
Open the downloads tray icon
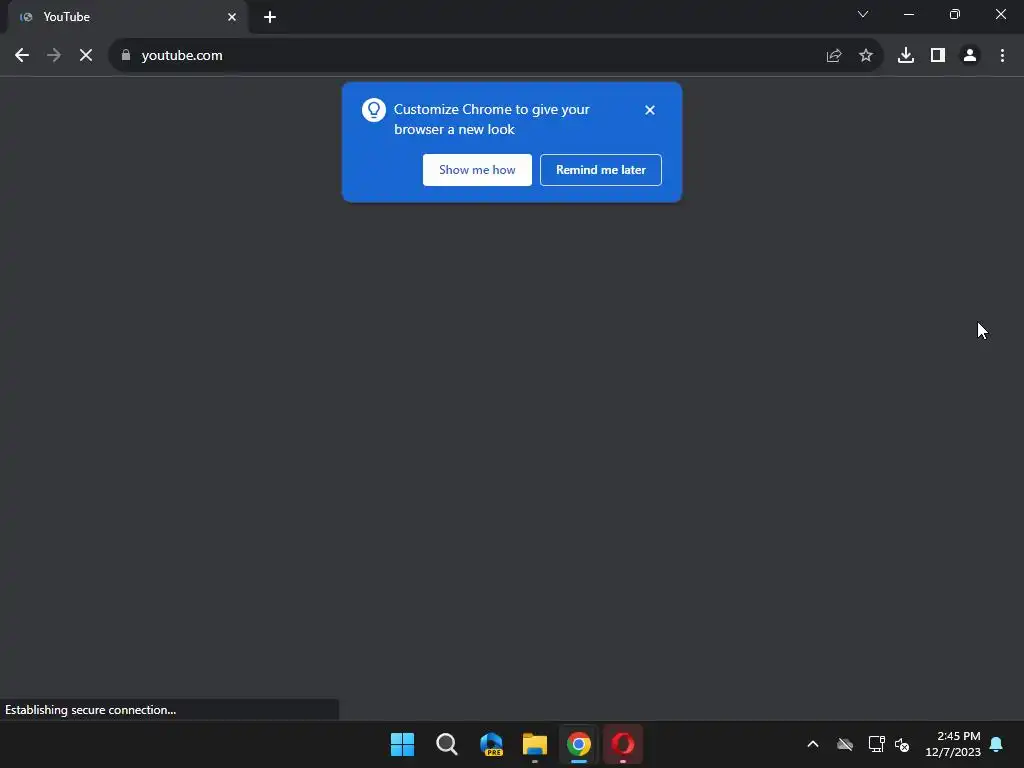[x=906, y=56]
